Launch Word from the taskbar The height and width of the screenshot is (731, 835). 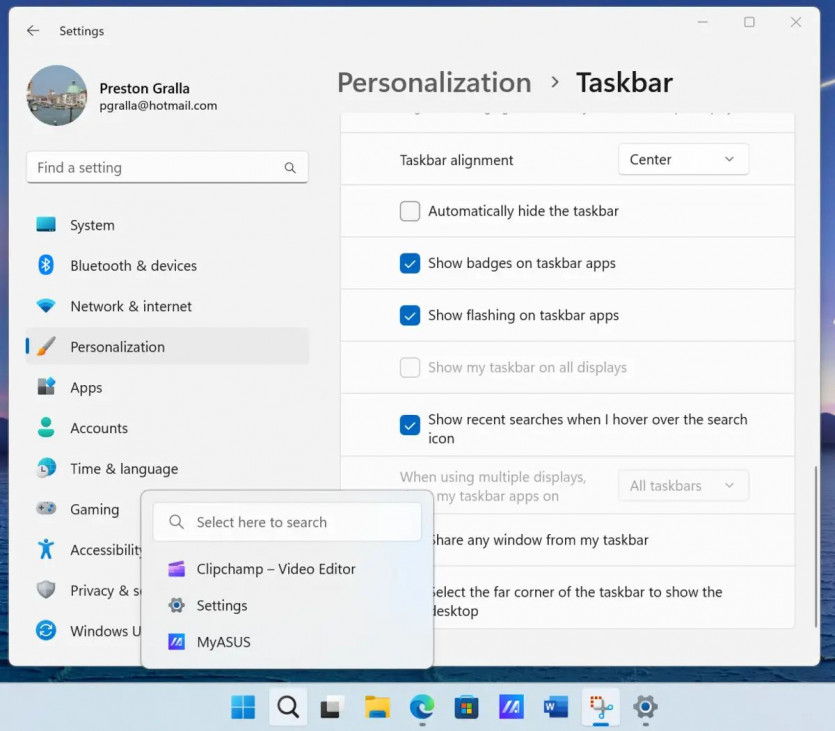click(556, 707)
